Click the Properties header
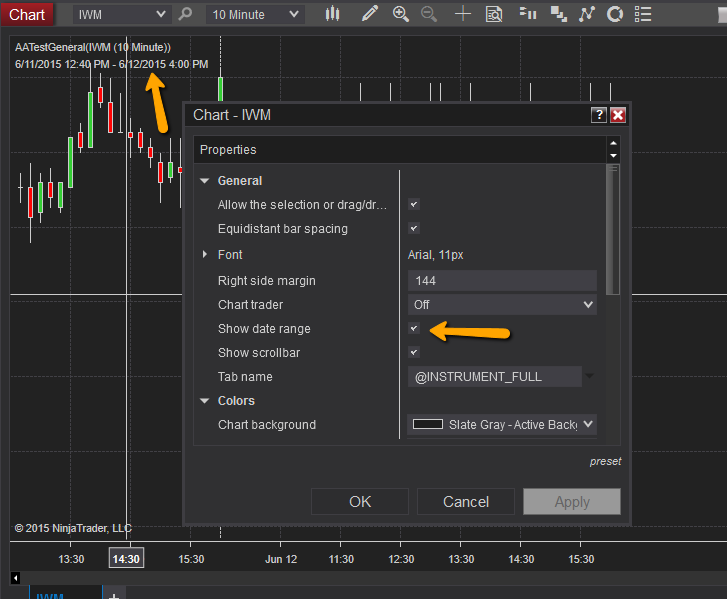This screenshot has height=599, width=727. pyautogui.click(x=400, y=149)
